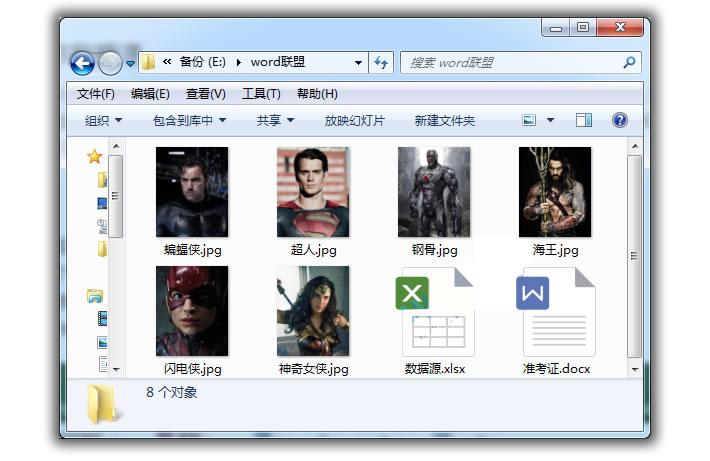The width and height of the screenshot is (710, 461).
Task: Refresh the folder with the refresh icon
Action: 381,62
